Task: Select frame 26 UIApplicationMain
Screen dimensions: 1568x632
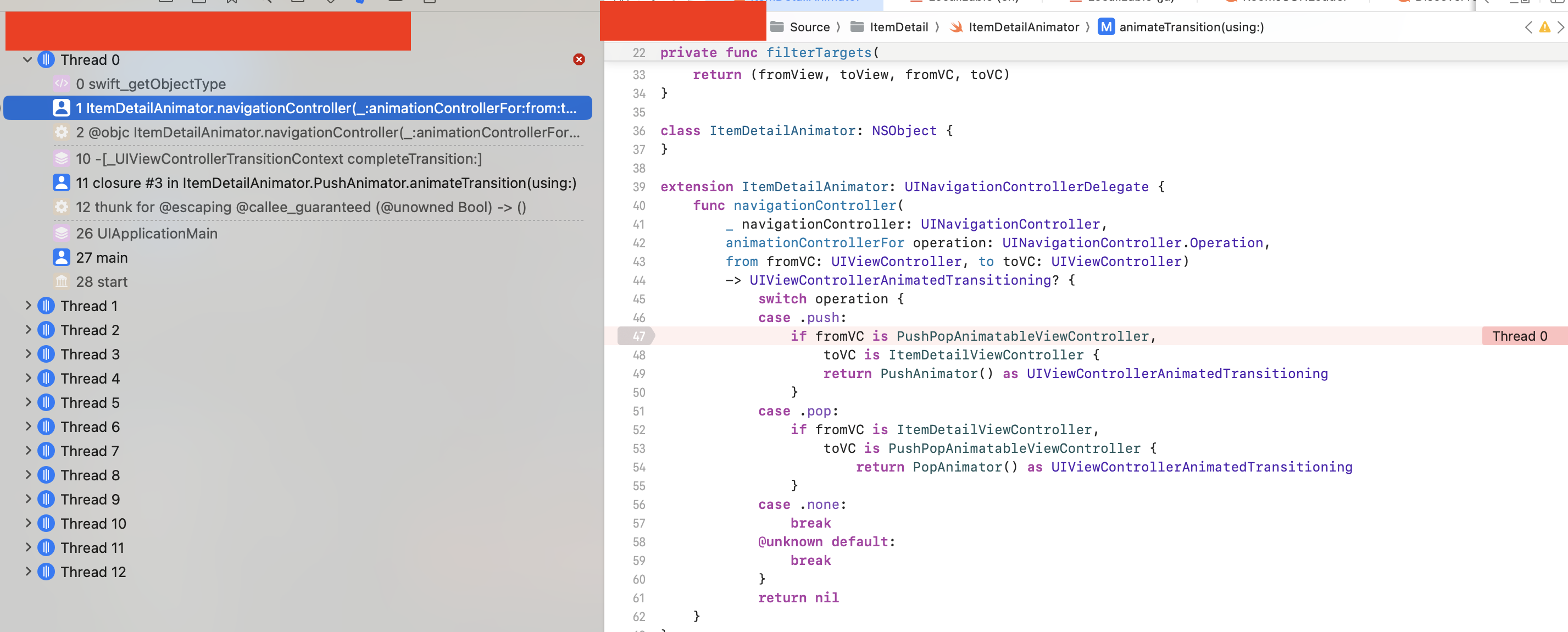Action: coord(297,233)
